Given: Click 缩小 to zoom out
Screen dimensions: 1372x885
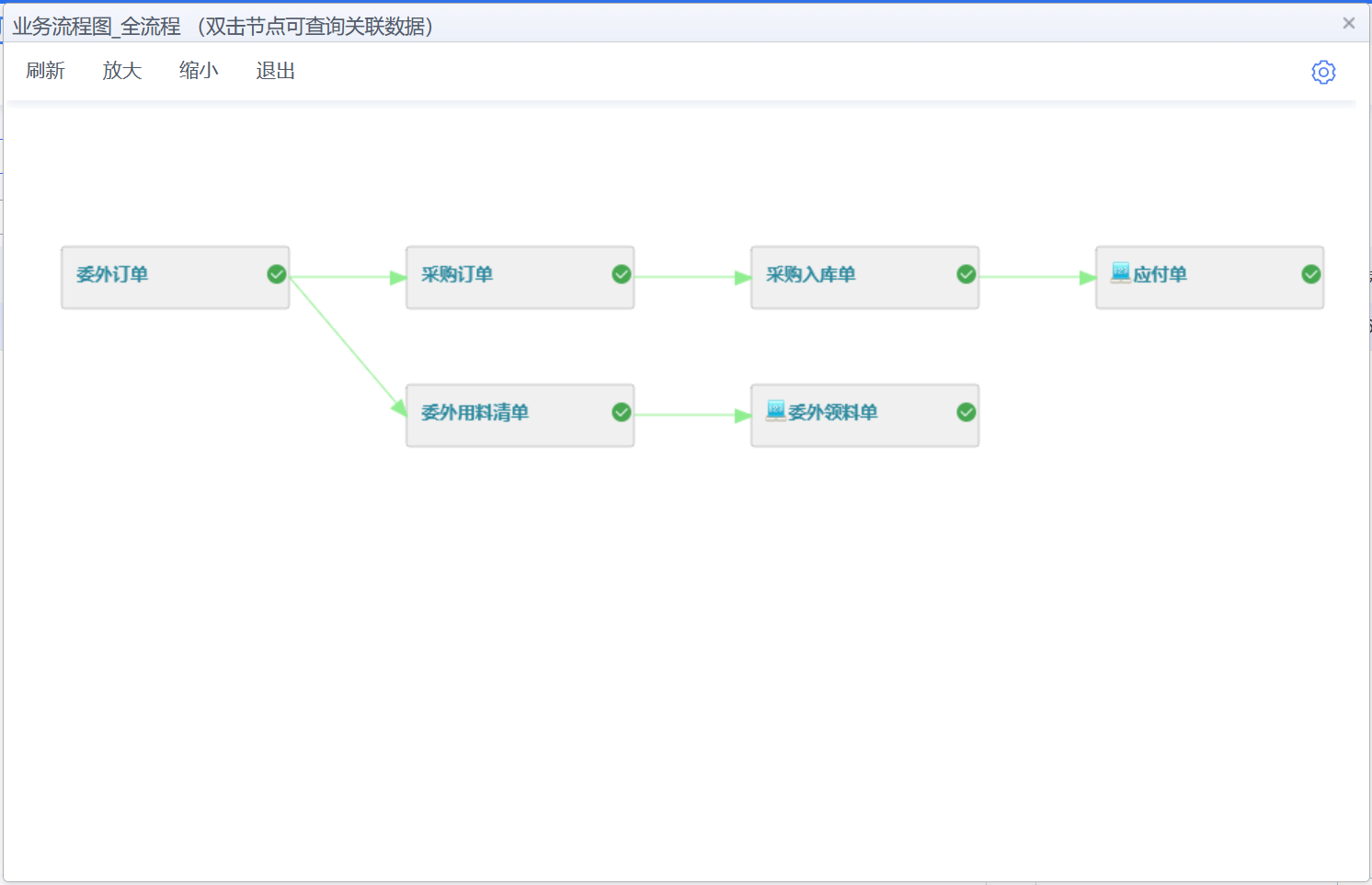Looking at the screenshot, I should pos(199,71).
